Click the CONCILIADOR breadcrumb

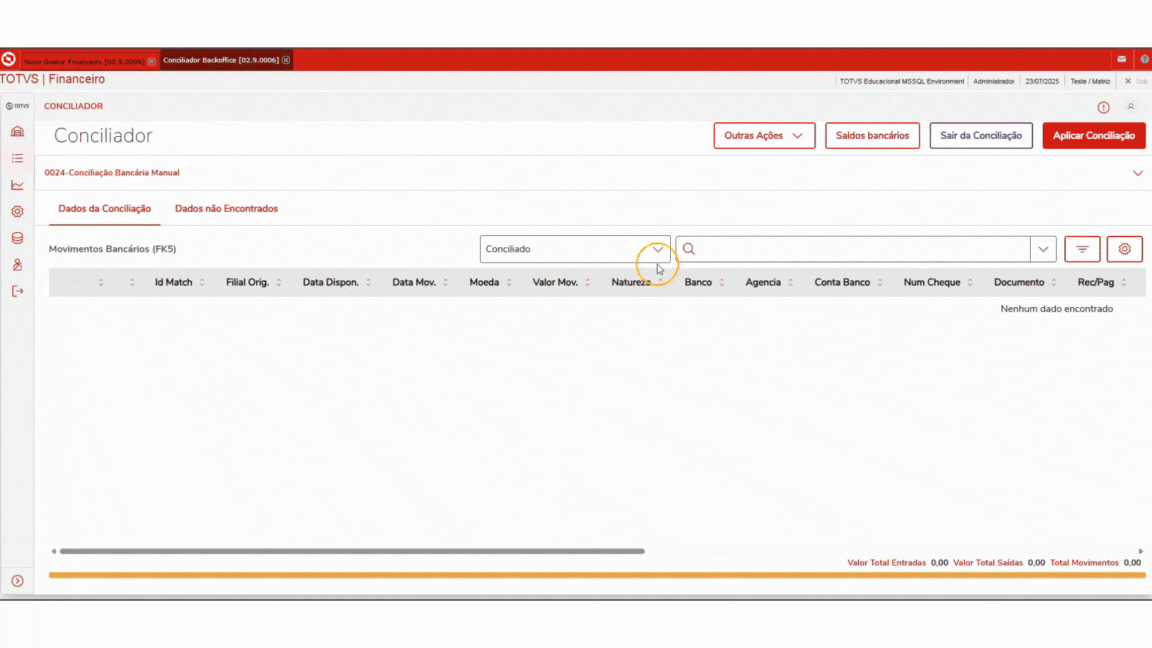(73, 107)
